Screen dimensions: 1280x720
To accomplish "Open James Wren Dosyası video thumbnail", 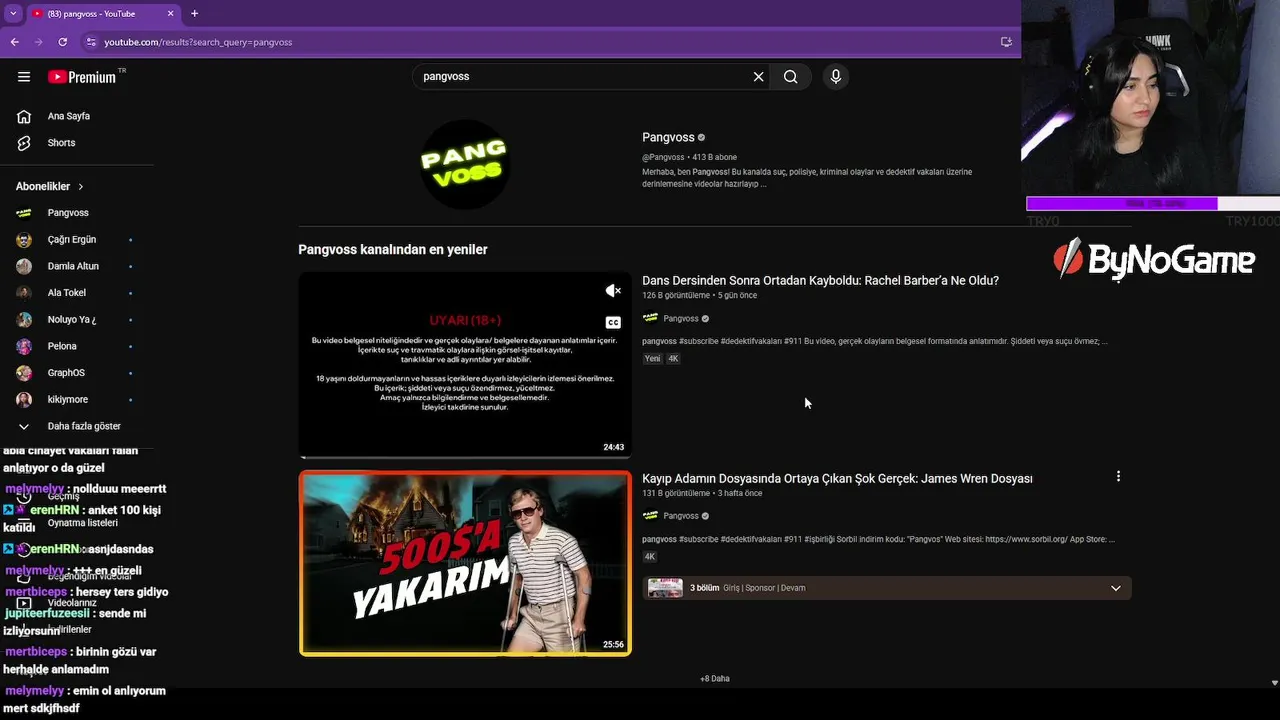I will pos(465,564).
